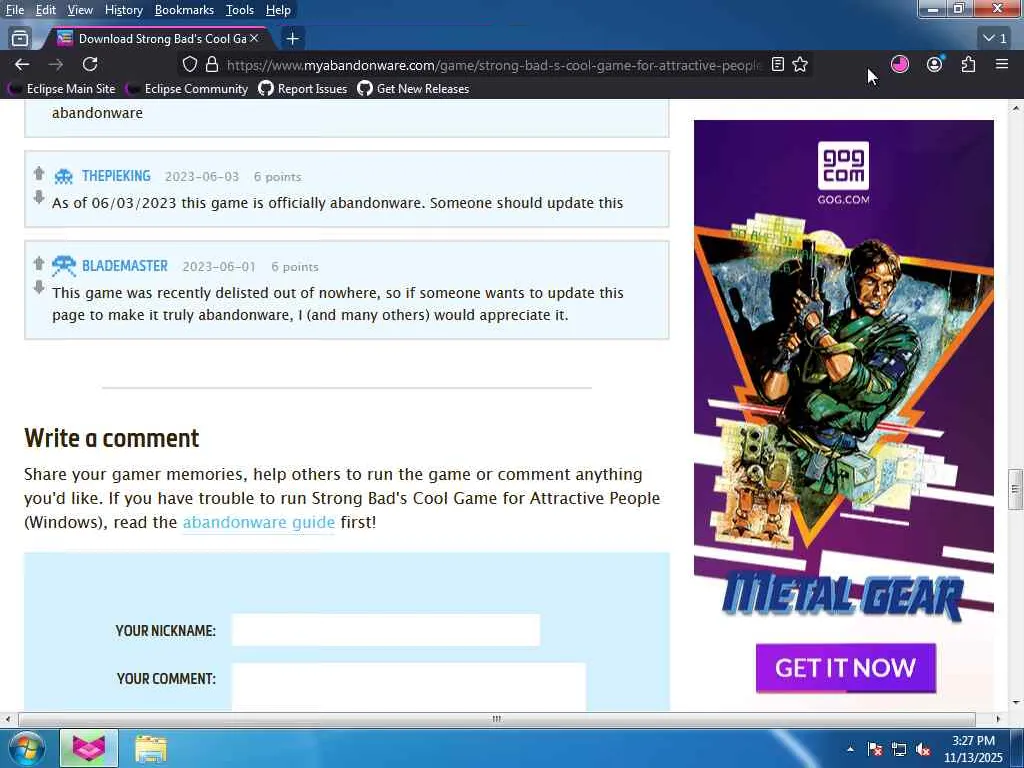Image resolution: width=1024 pixels, height=768 pixels.
Task: Expand the list all tabs dropdown
Action: click(x=995, y=39)
